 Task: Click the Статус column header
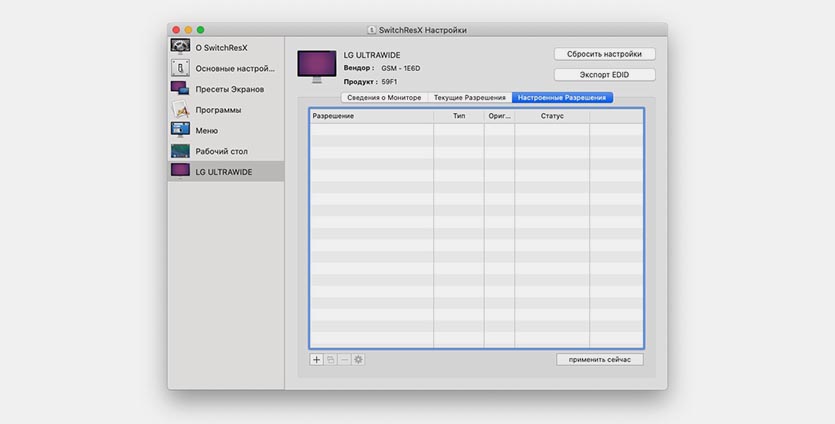point(552,116)
